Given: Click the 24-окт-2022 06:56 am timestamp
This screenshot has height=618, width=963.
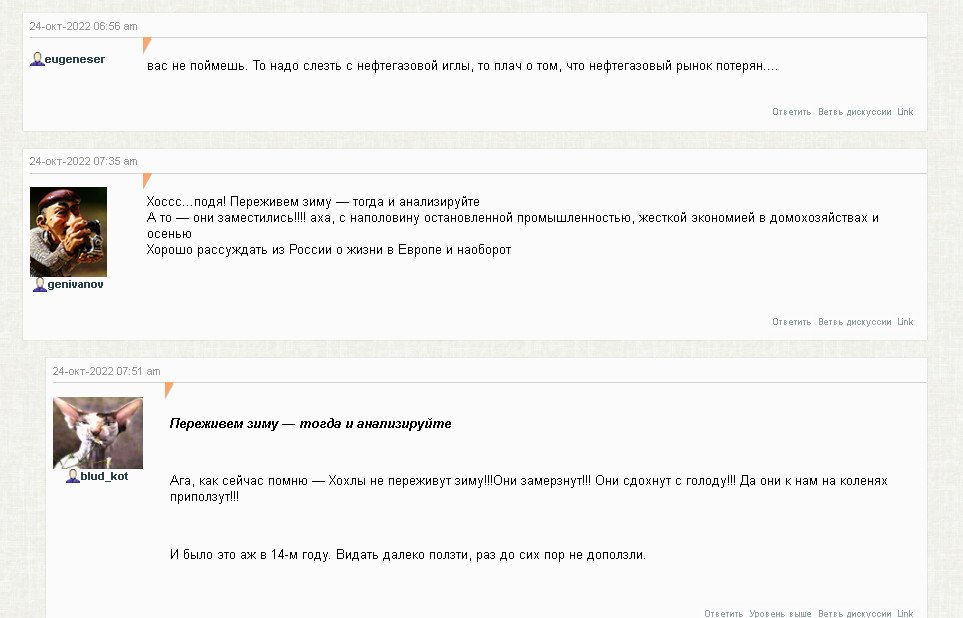Looking at the screenshot, I should [83, 26].
